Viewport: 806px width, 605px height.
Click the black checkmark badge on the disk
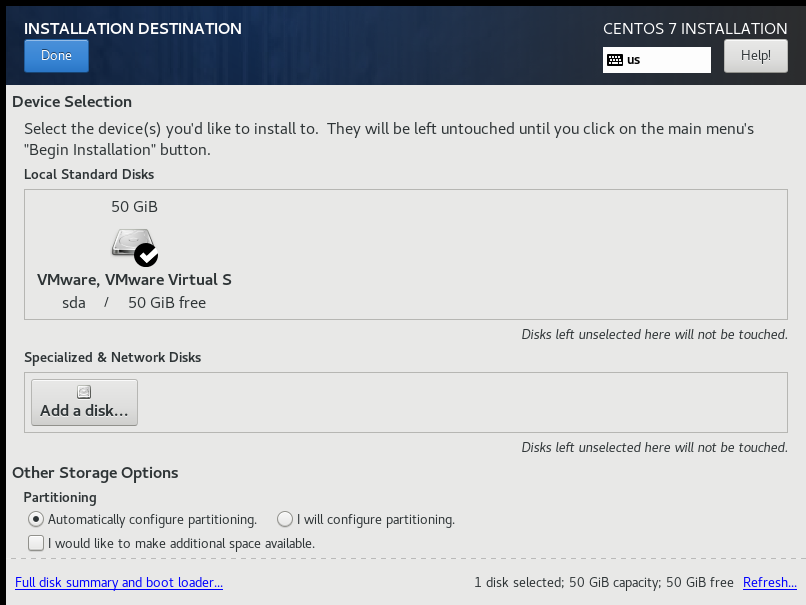[146, 255]
